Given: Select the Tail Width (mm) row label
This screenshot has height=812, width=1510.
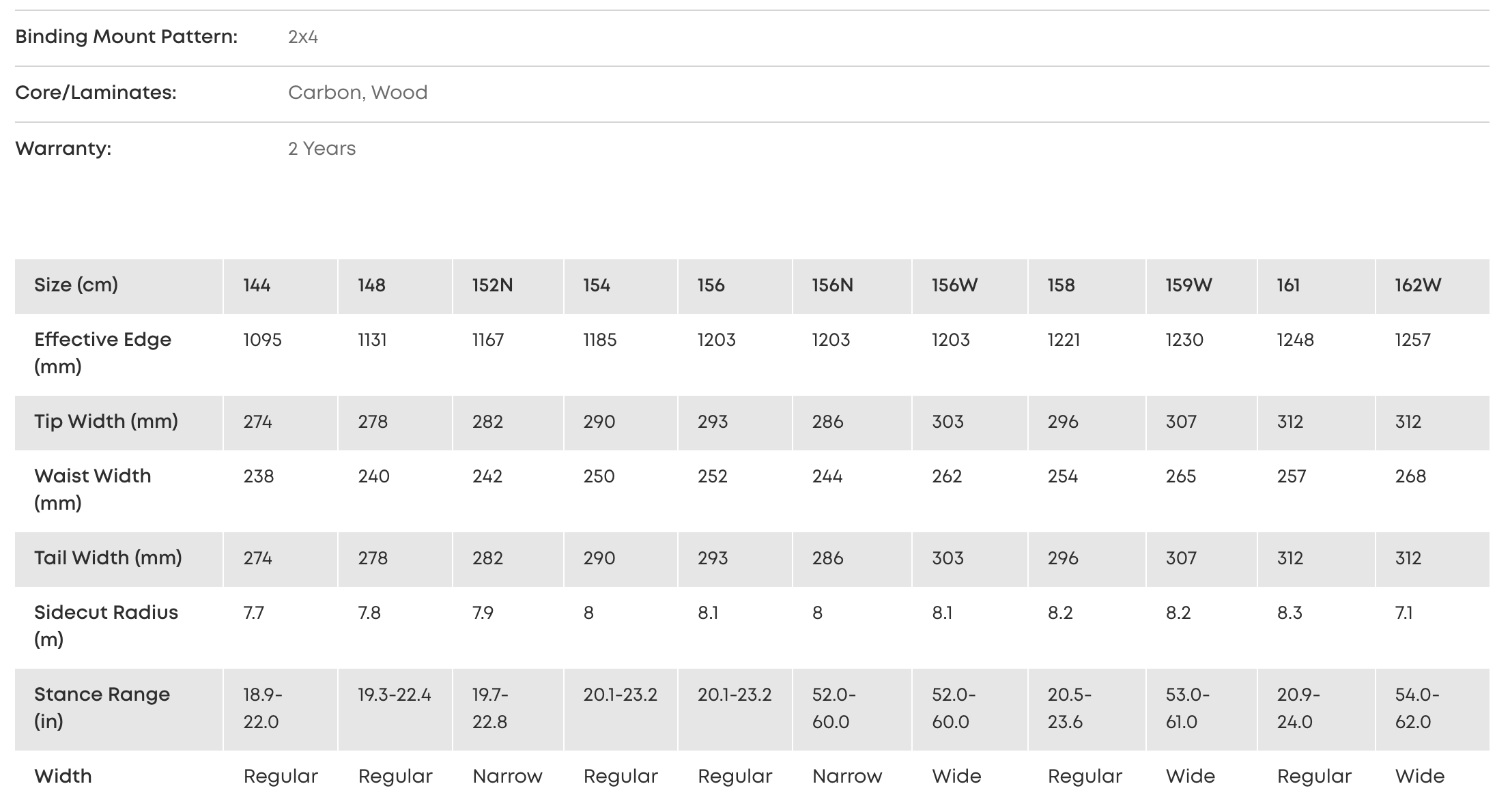Looking at the screenshot, I should pyautogui.click(x=108, y=558).
